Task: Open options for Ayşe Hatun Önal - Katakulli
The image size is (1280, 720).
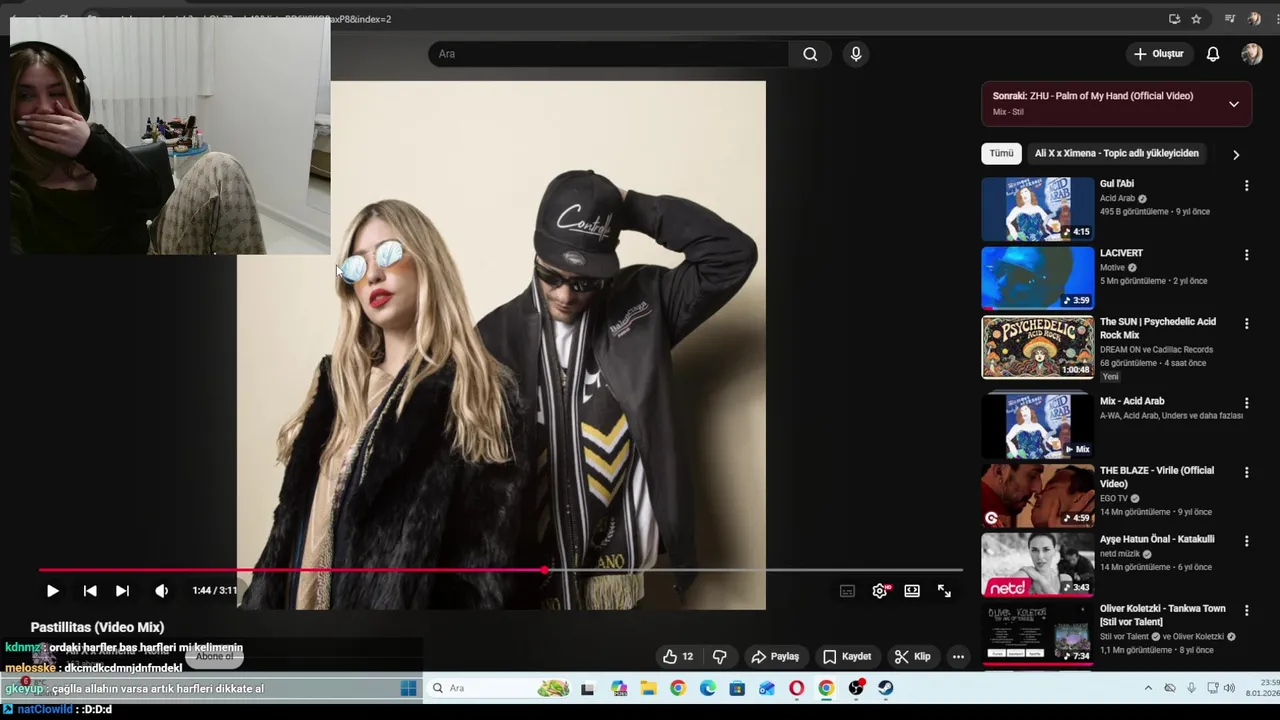Action: [1246, 541]
